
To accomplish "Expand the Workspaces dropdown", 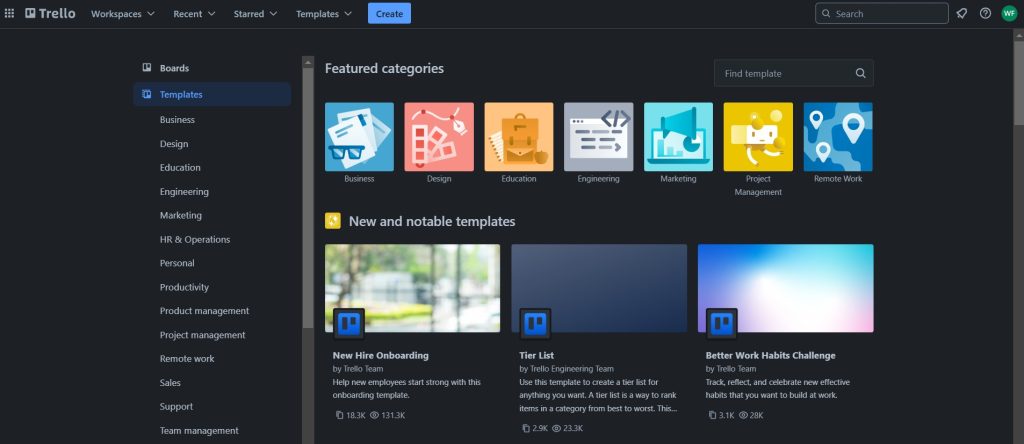I will click(122, 14).
